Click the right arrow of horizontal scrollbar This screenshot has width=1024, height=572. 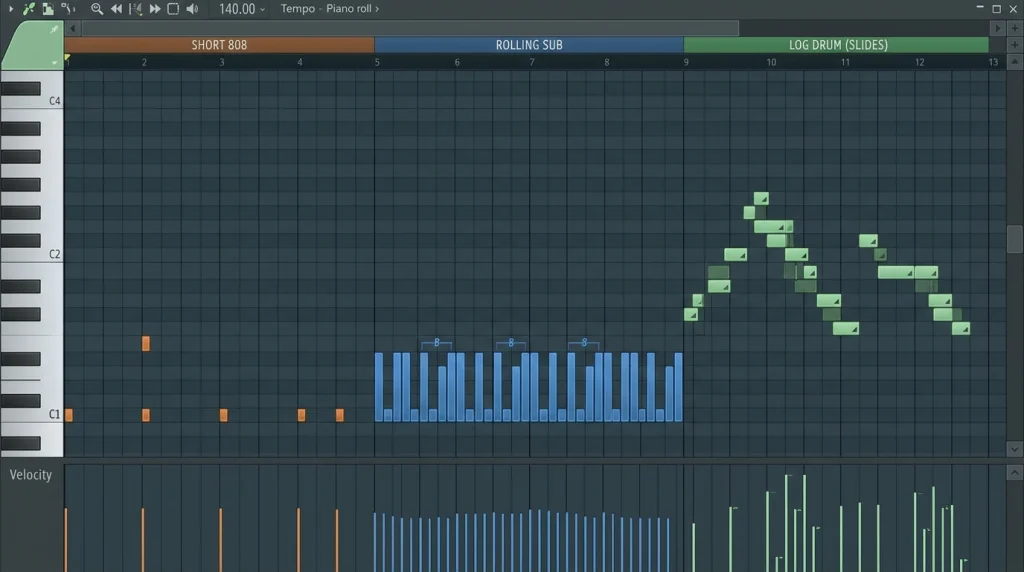click(997, 28)
